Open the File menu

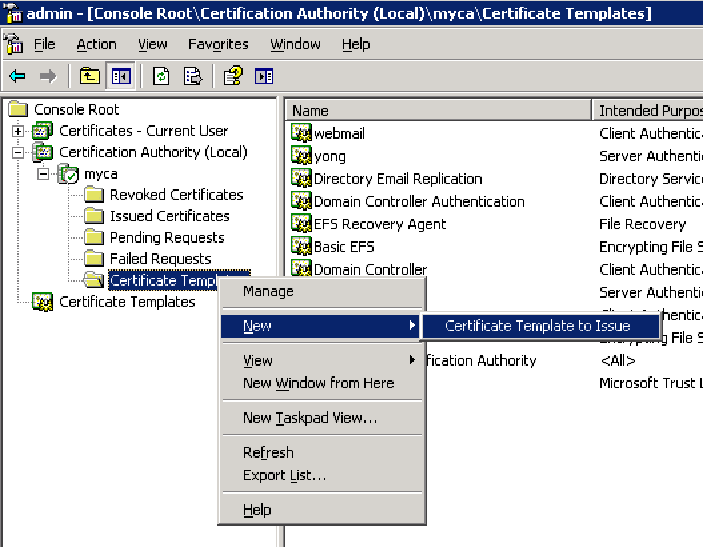(44, 44)
